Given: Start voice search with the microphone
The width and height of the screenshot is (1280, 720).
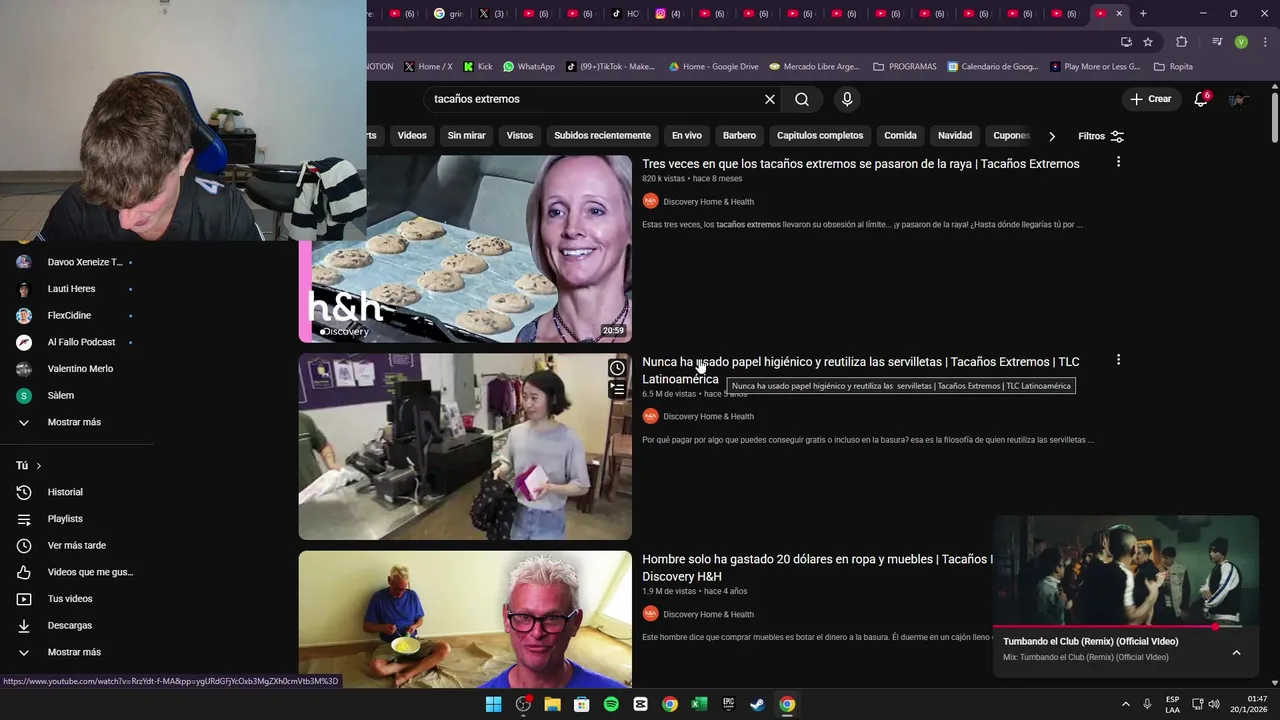Looking at the screenshot, I should click(x=847, y=99).
